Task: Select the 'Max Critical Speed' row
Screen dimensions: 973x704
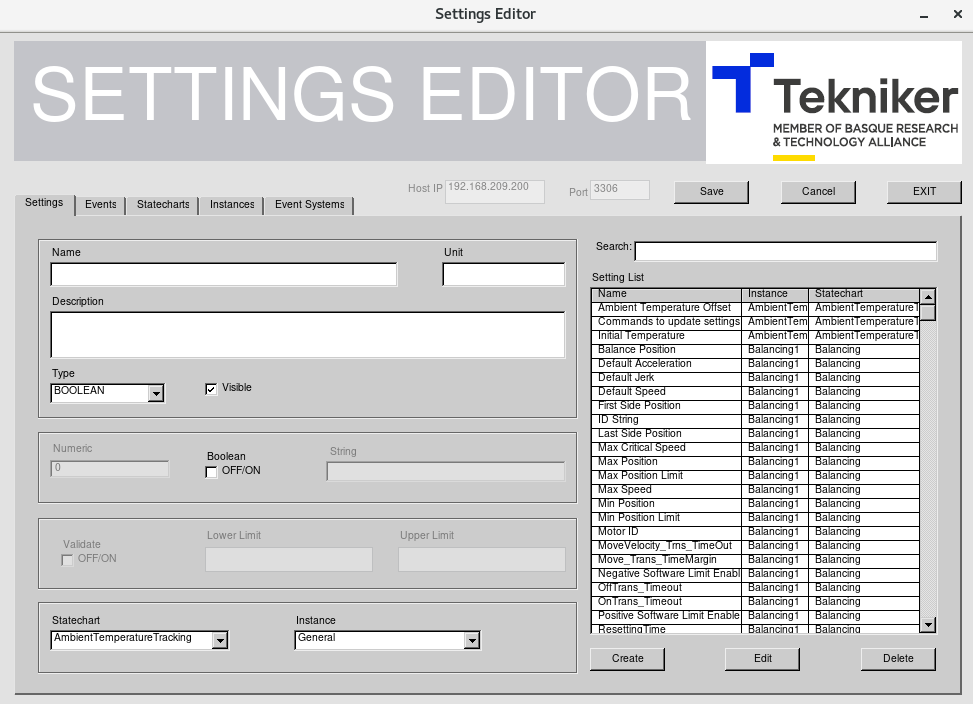Action: coord(755,448)
